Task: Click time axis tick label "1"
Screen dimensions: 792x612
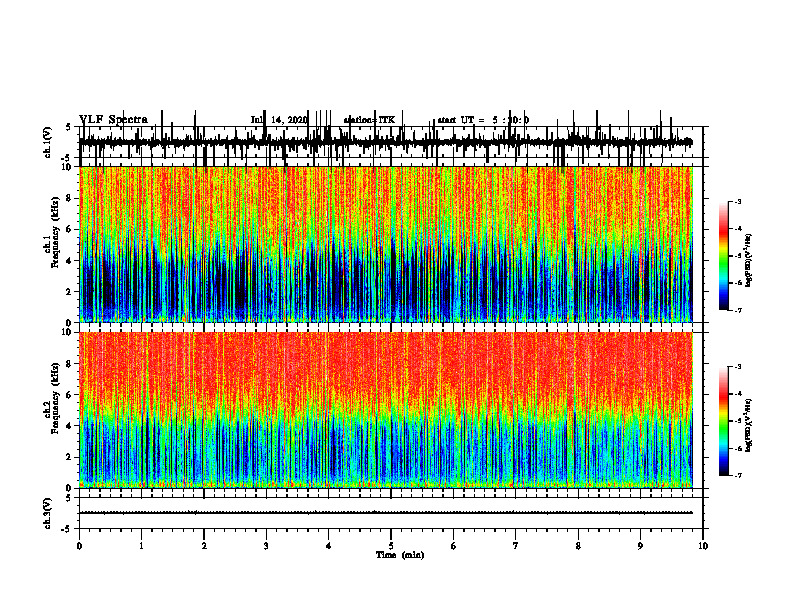Action: pos(141,546)
